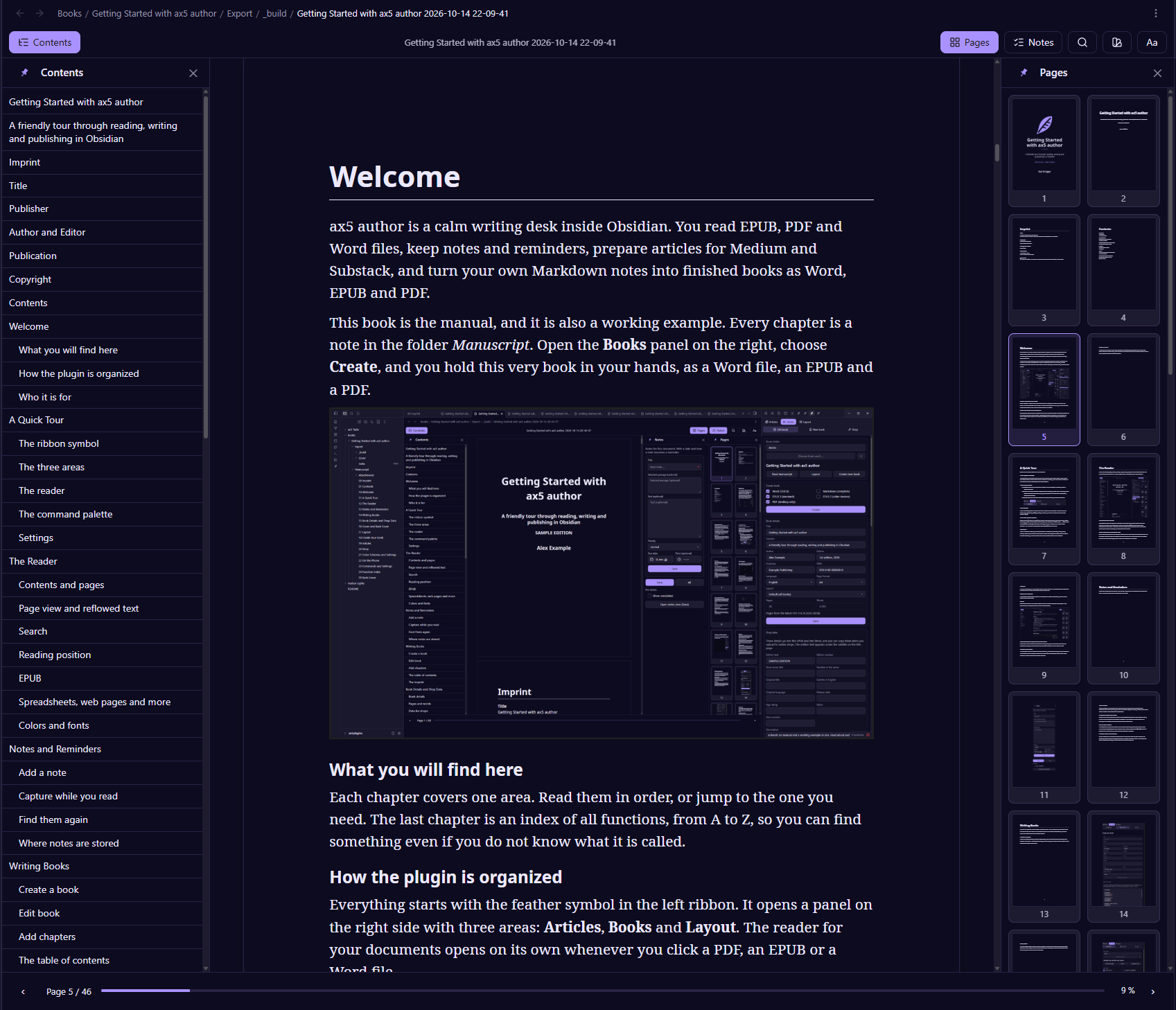Jump to Publisher entry
This screenshot has height=1010, width=1176.
point(103,209)
